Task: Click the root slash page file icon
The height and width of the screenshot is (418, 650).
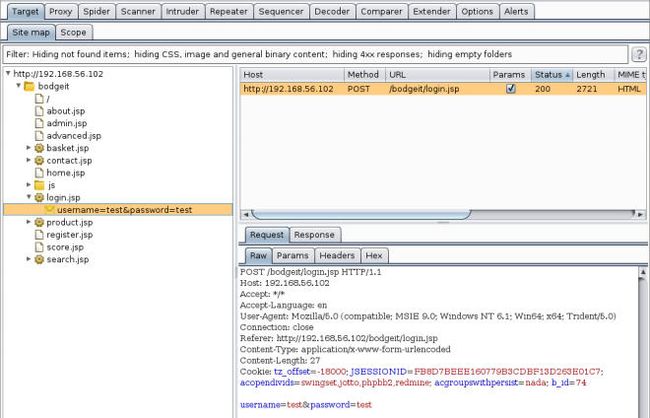Action: [x=39, y=99]
